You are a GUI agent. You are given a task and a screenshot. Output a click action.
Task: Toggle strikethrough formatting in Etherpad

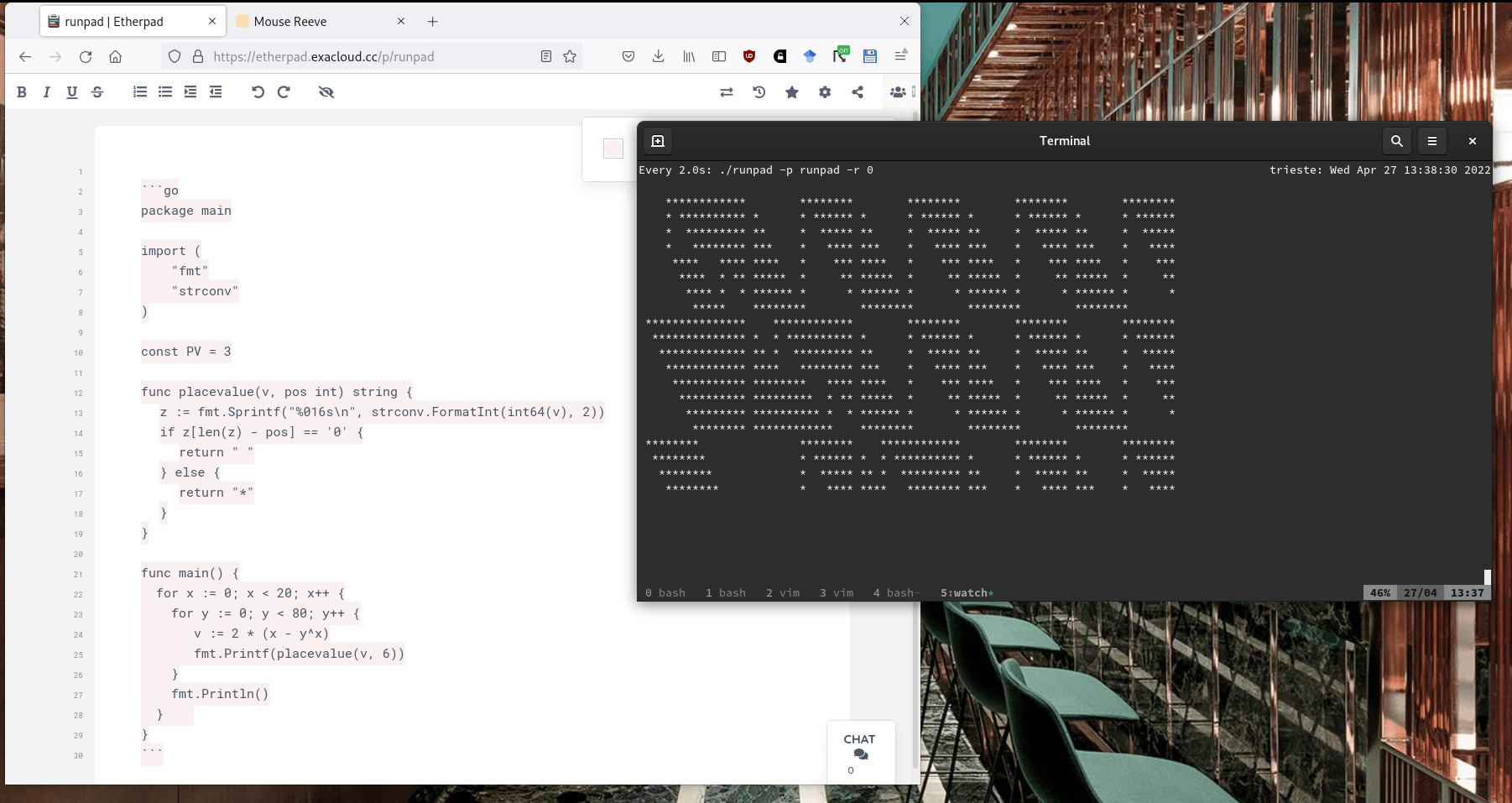coord(97,92)
